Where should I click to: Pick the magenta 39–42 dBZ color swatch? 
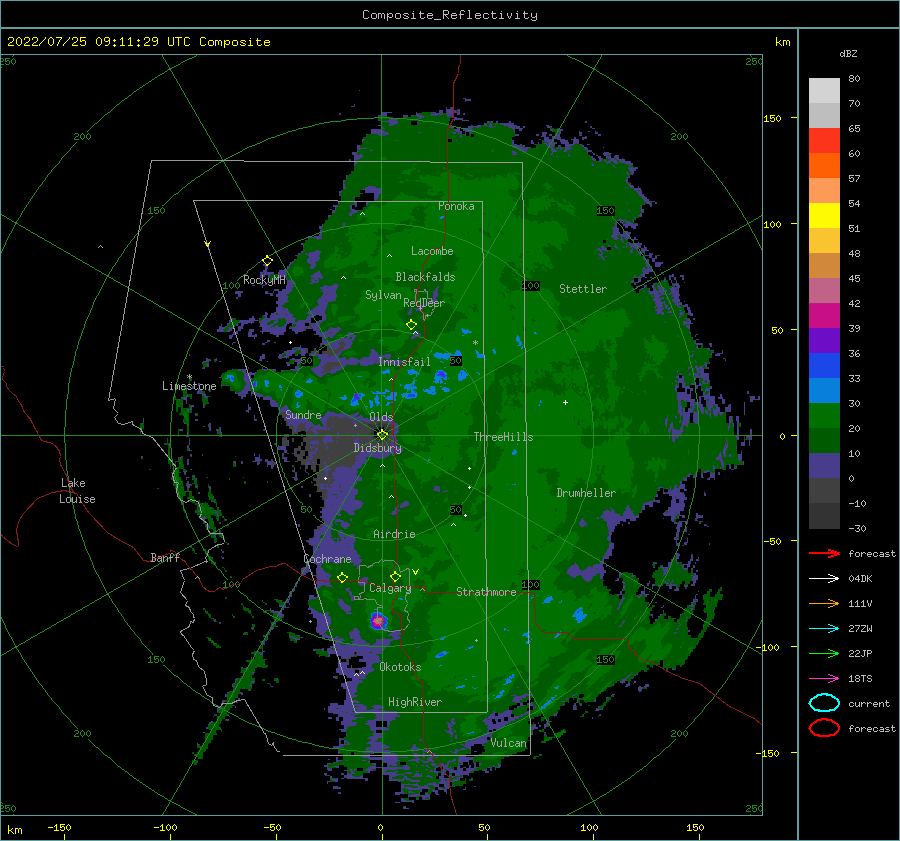point(824,316)
